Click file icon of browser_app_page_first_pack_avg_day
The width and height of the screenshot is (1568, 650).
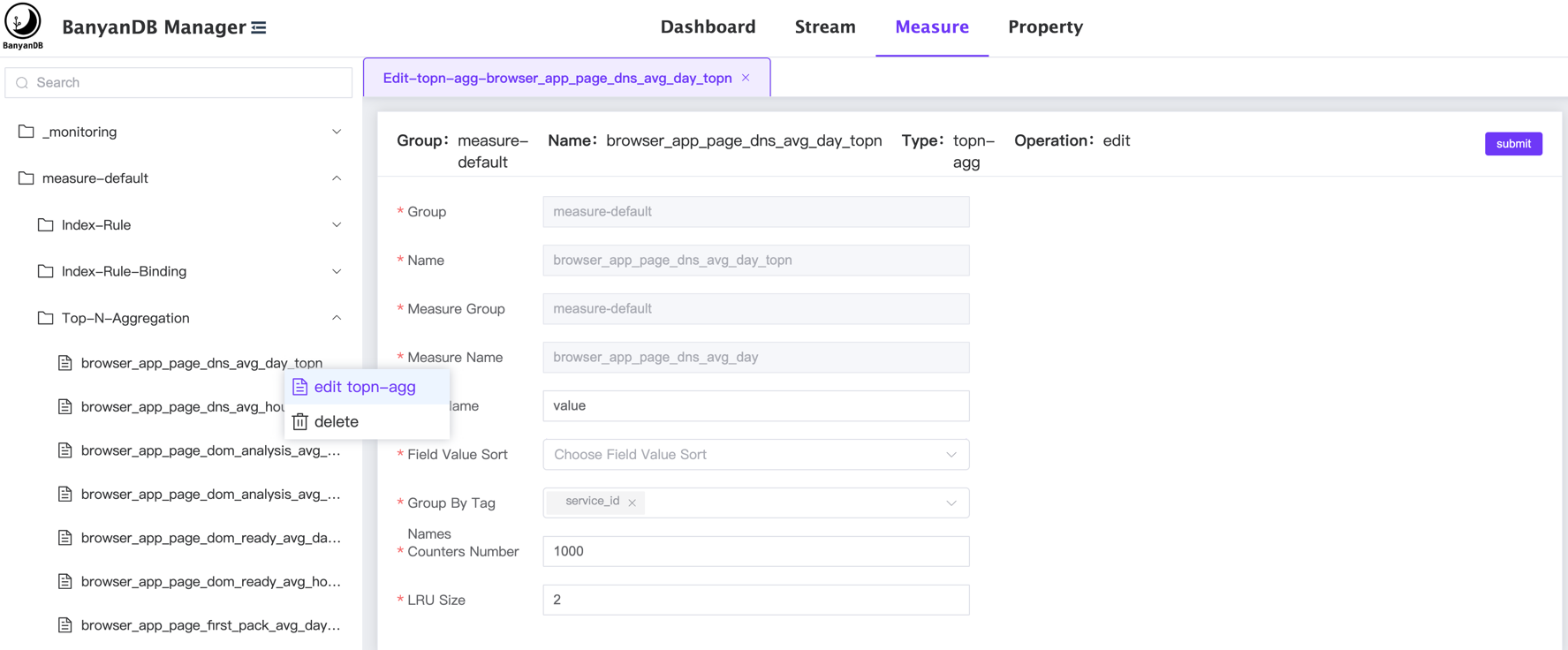tap(65, 625)
